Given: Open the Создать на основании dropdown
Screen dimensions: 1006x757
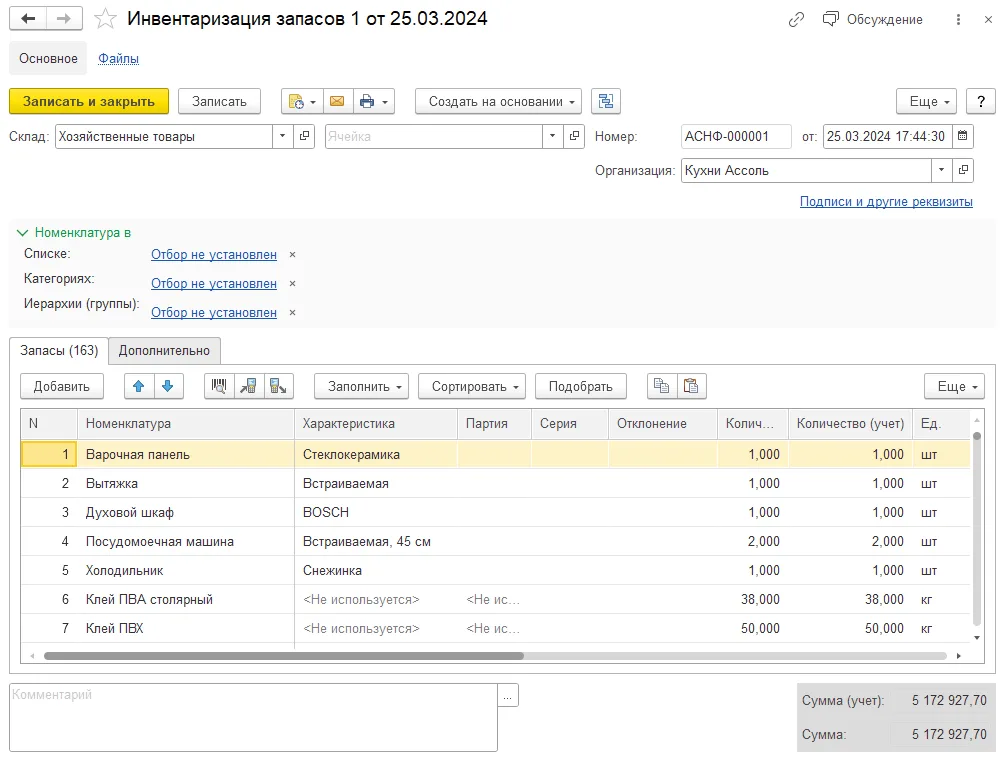Looking at the screenshot, I should 499,101.
